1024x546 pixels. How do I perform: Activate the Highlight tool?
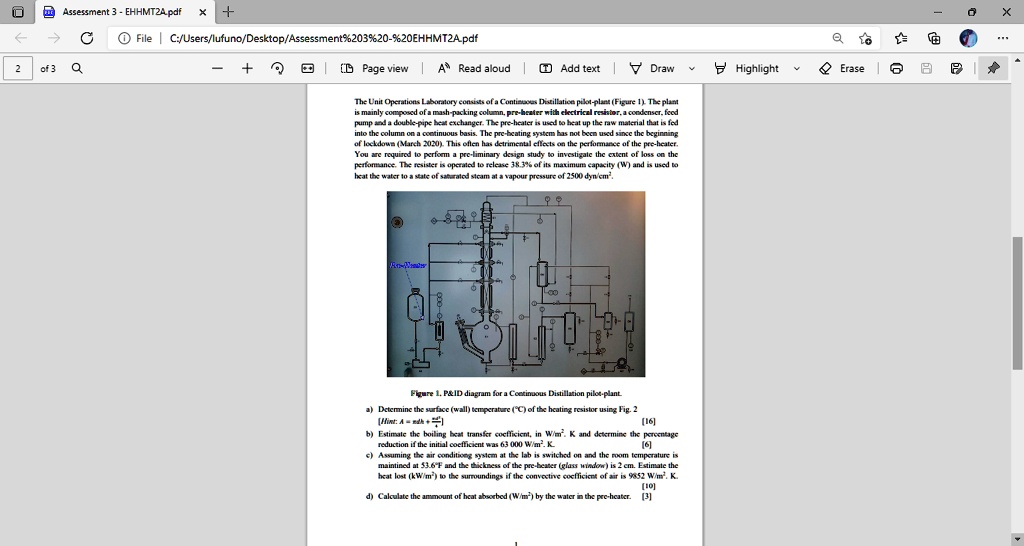746,68
